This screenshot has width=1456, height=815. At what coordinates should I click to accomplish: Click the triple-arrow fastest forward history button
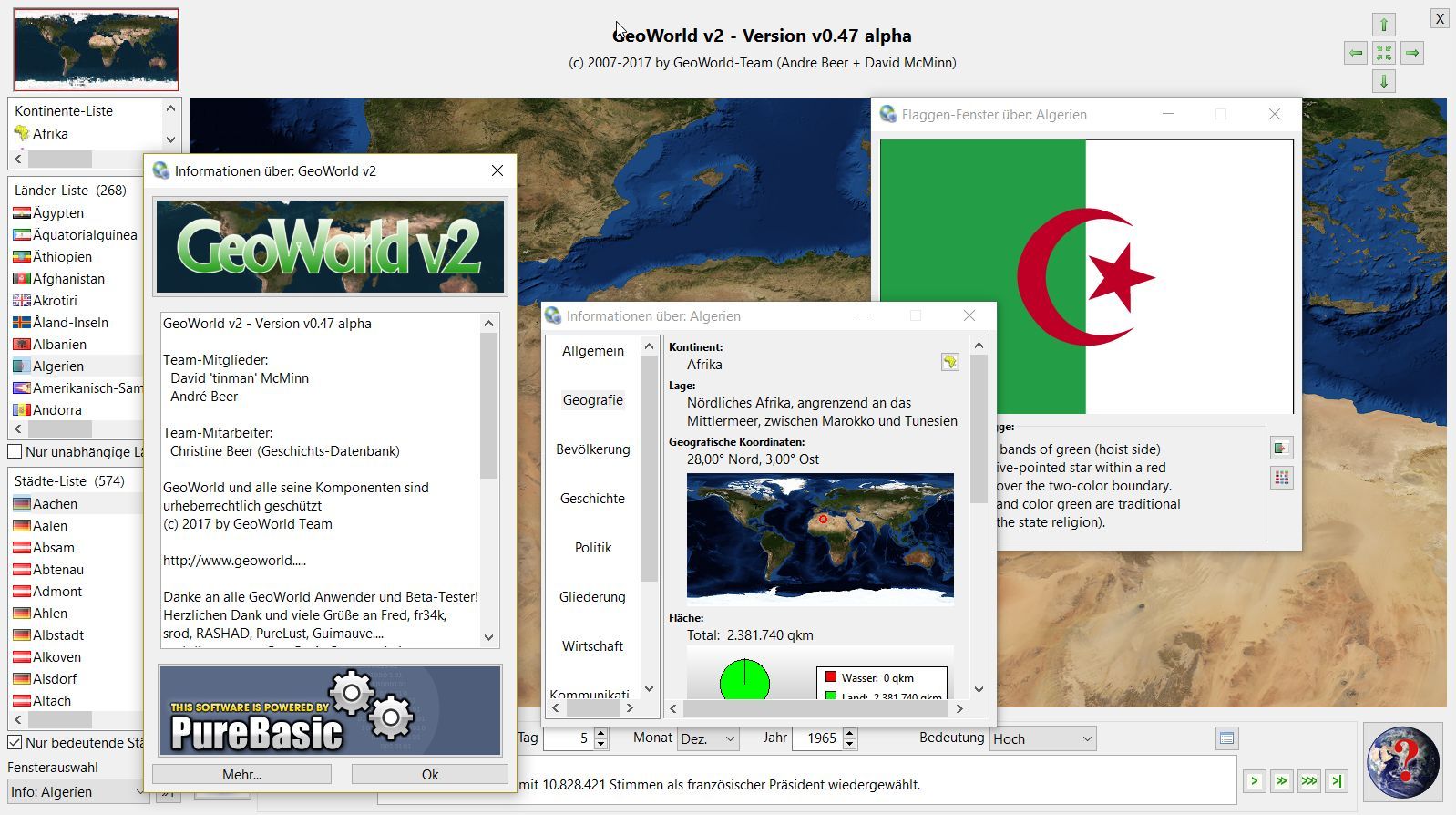click(x=1309, y=780)
